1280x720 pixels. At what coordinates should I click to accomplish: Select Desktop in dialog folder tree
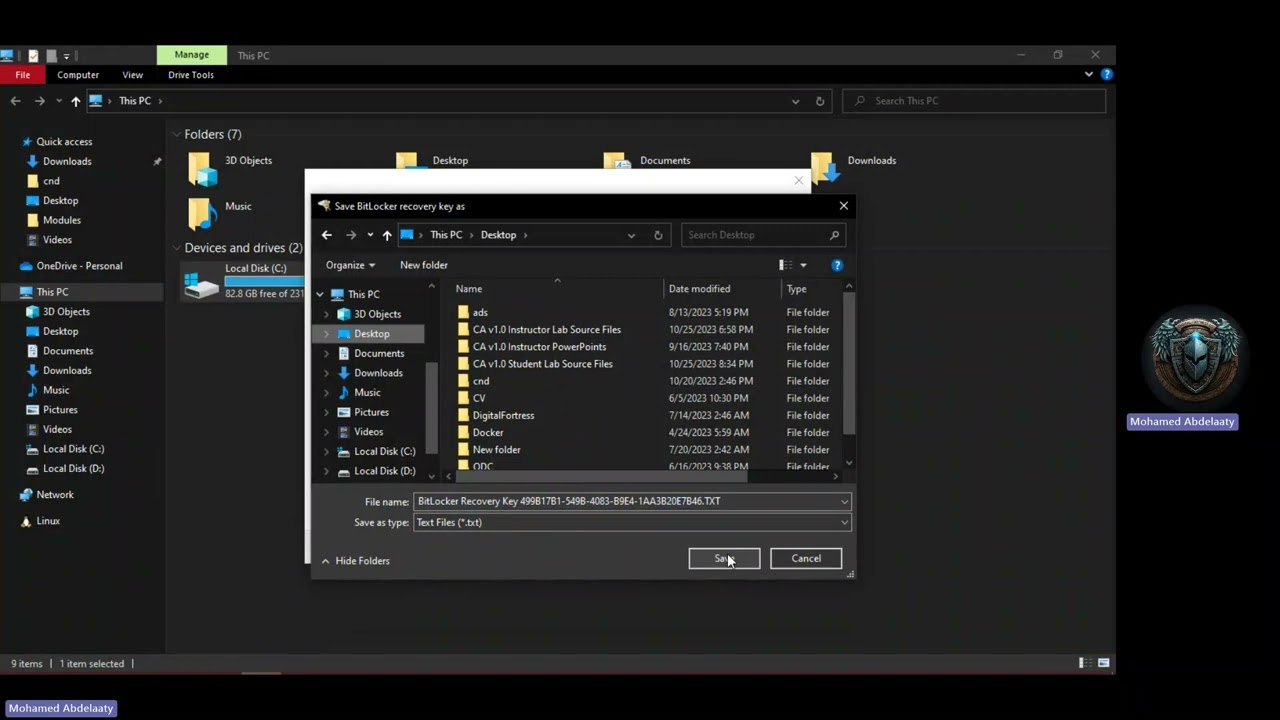click(x=371, y=333)
